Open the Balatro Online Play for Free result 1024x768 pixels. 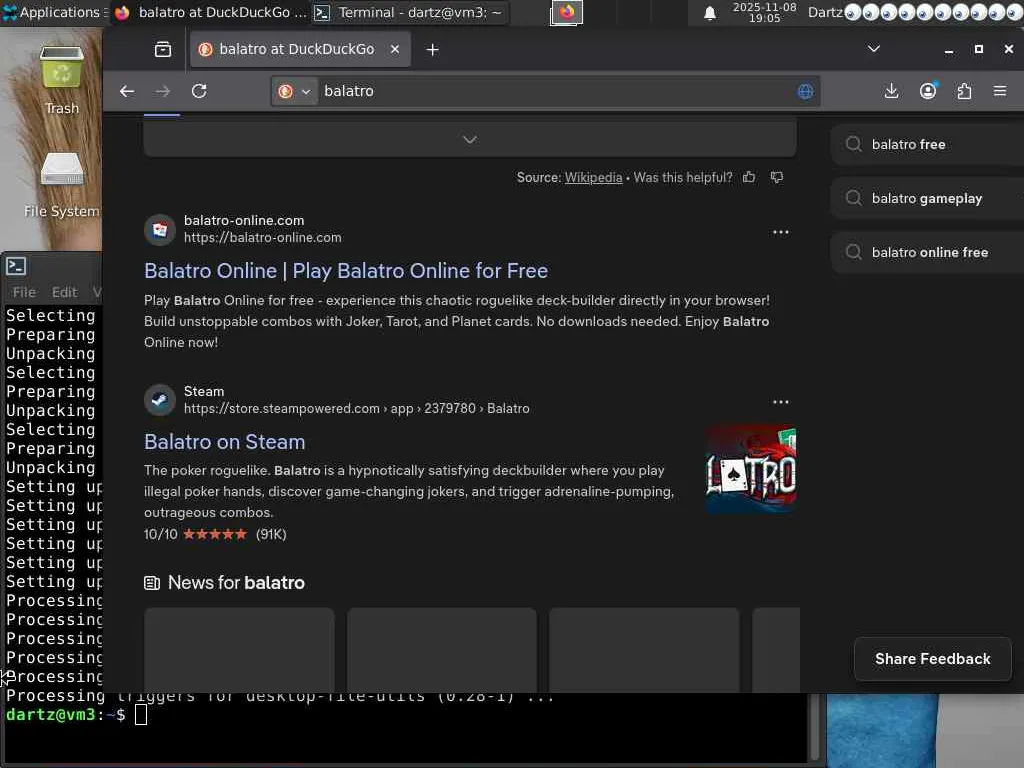coord(346,270)
